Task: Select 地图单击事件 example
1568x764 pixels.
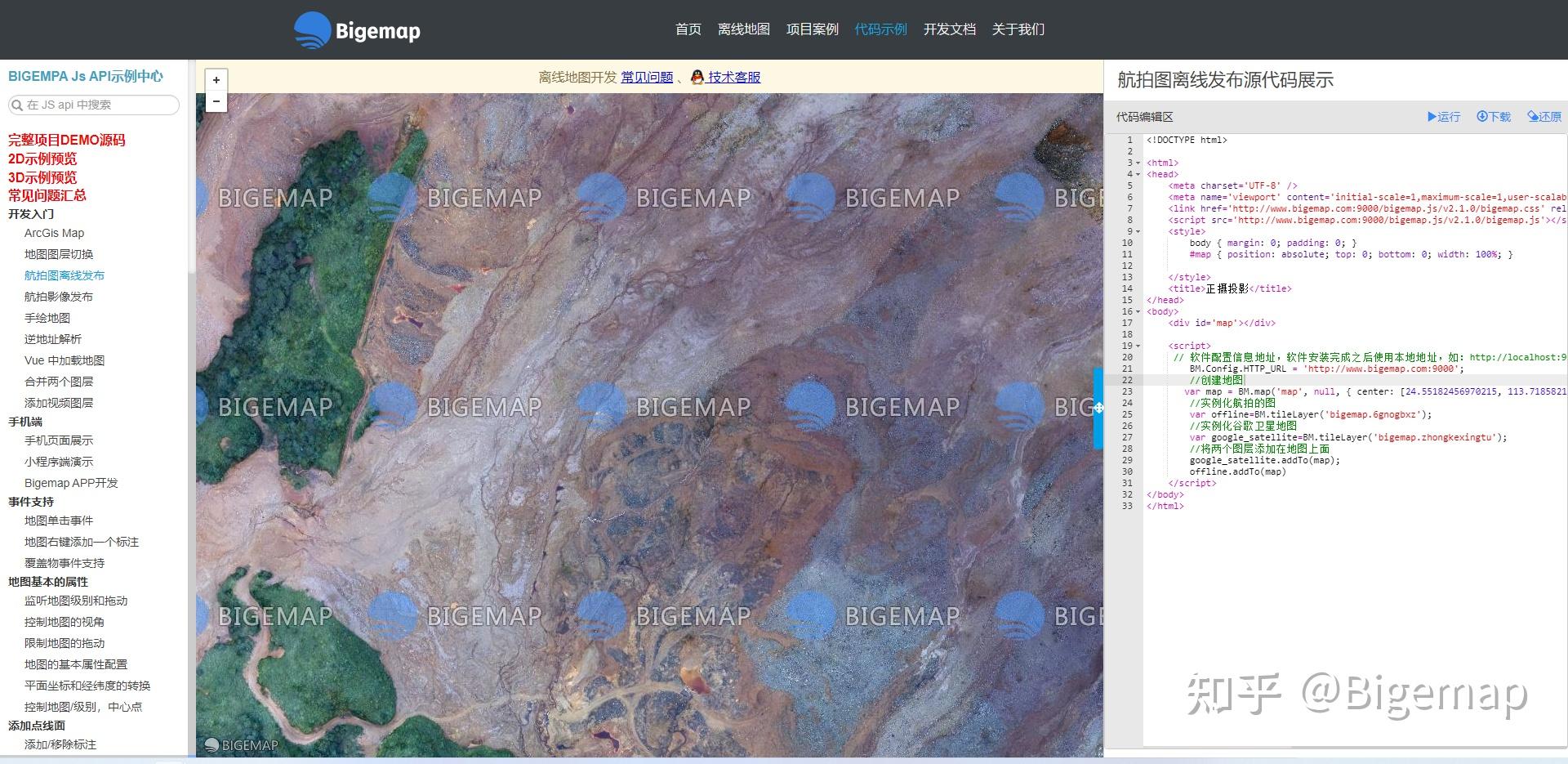Action: [x=59, y=521]
